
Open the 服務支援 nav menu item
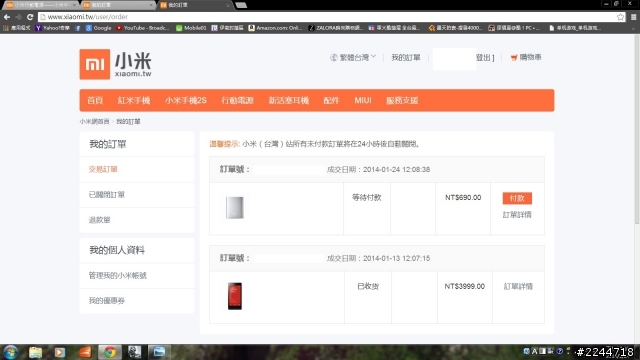[x=402, y=100]
